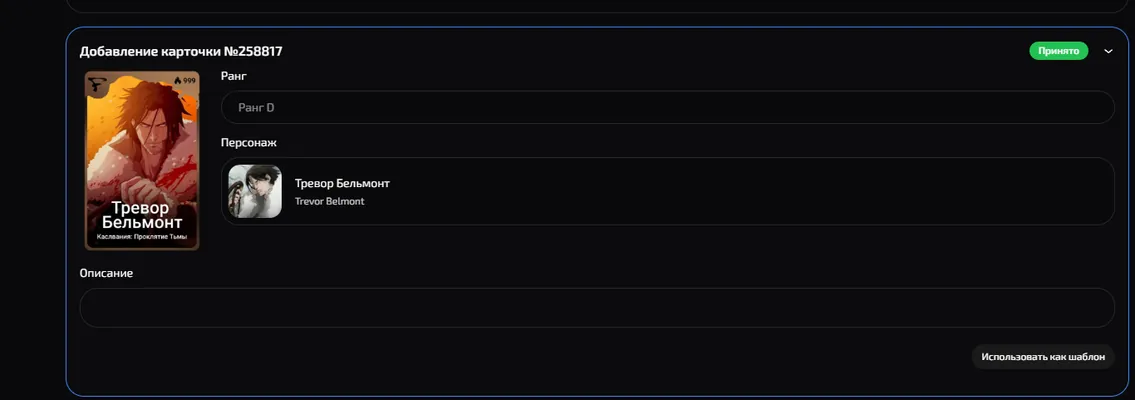Click the Описание field label
This screenshot has height=400, width=1135.
pos(106,273)
